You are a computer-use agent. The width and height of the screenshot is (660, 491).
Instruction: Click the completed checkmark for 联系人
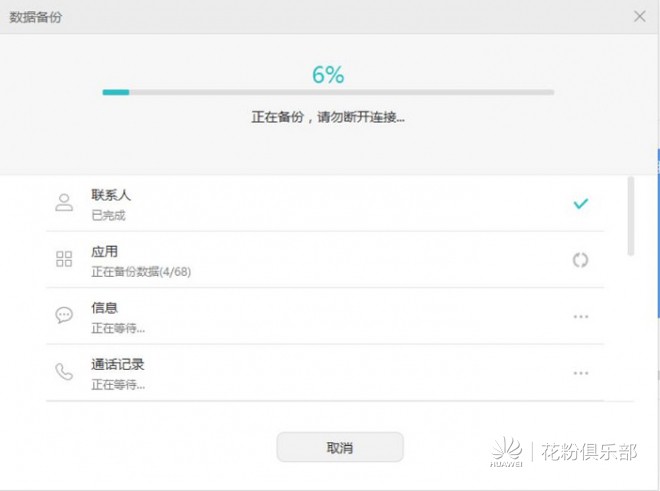tap(581, 203)
